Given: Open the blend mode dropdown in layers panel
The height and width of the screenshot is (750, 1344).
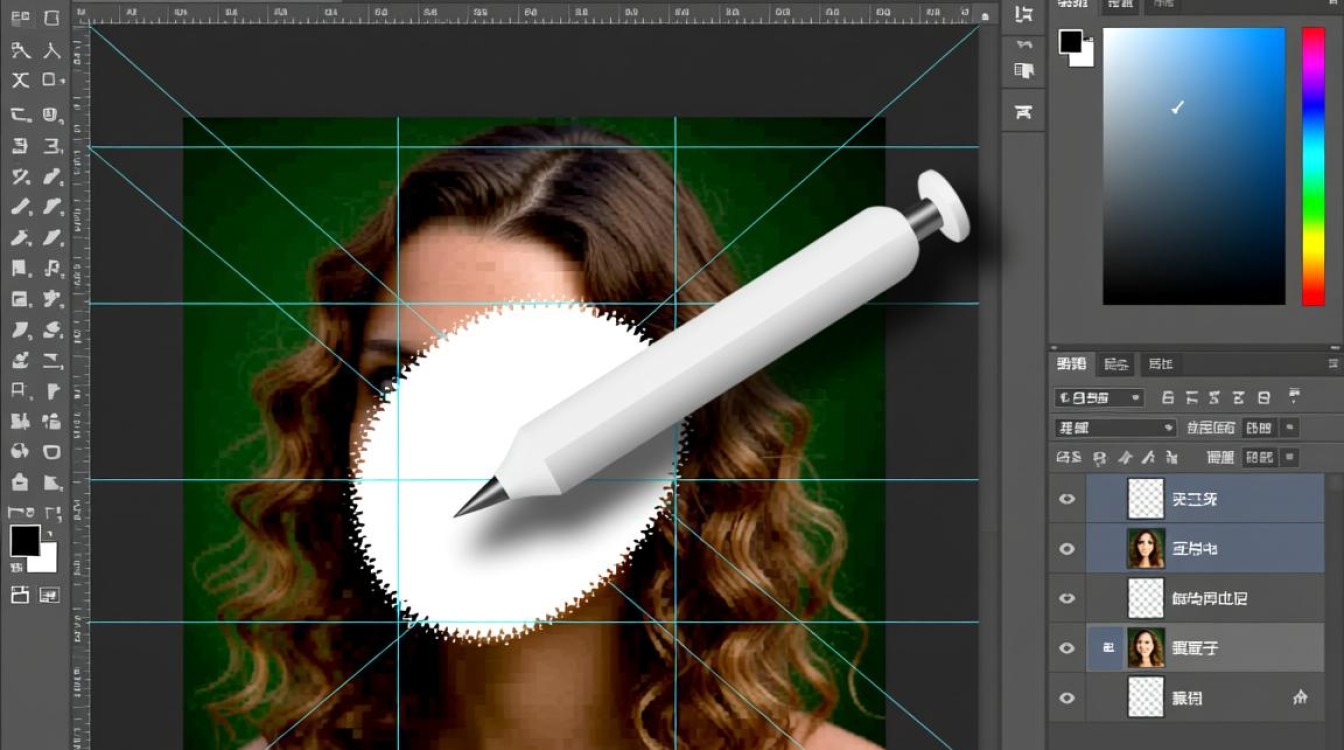Looking at the screenshot, I should coord(1116,428).
